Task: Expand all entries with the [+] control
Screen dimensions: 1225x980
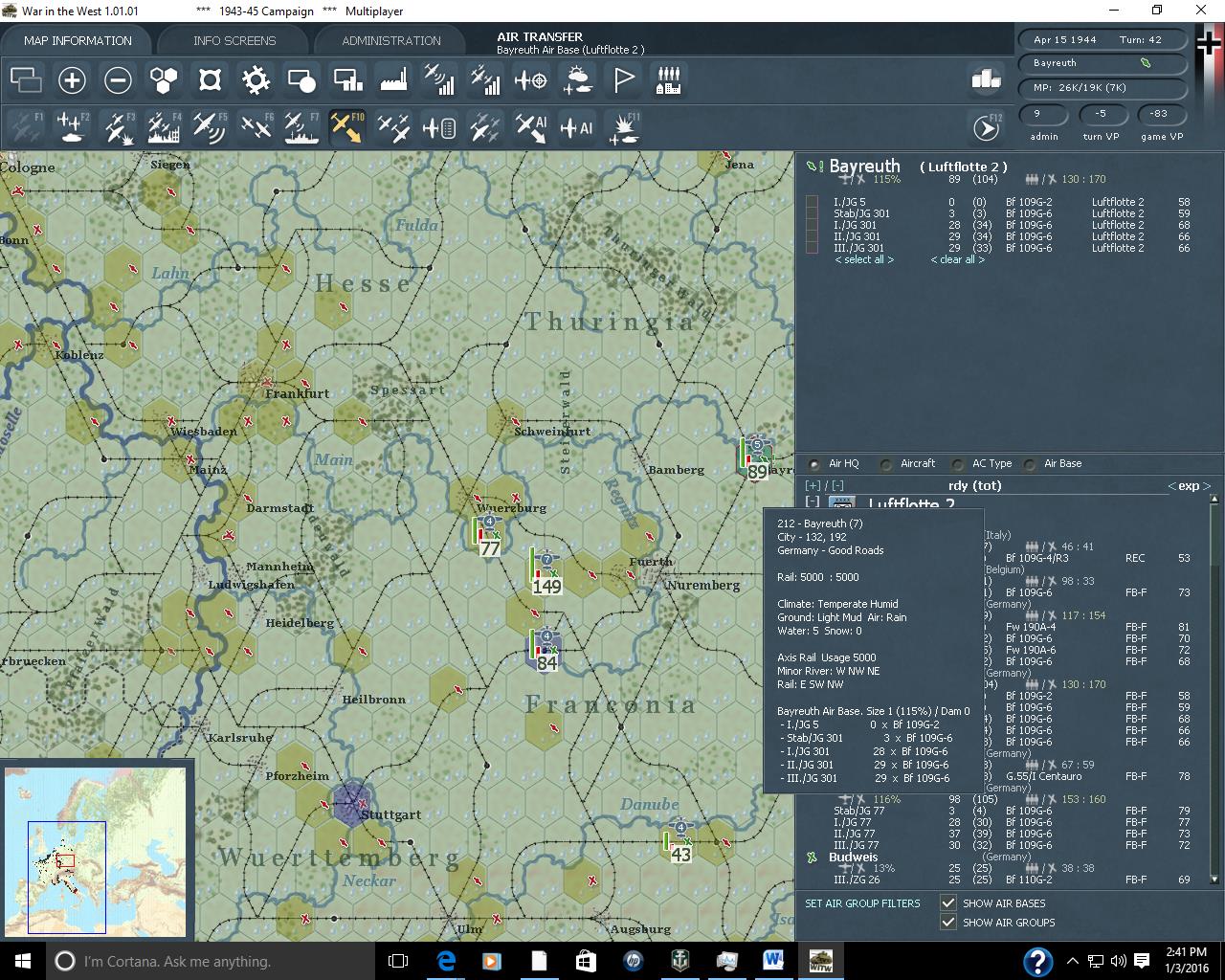Action: pos(813,486)
